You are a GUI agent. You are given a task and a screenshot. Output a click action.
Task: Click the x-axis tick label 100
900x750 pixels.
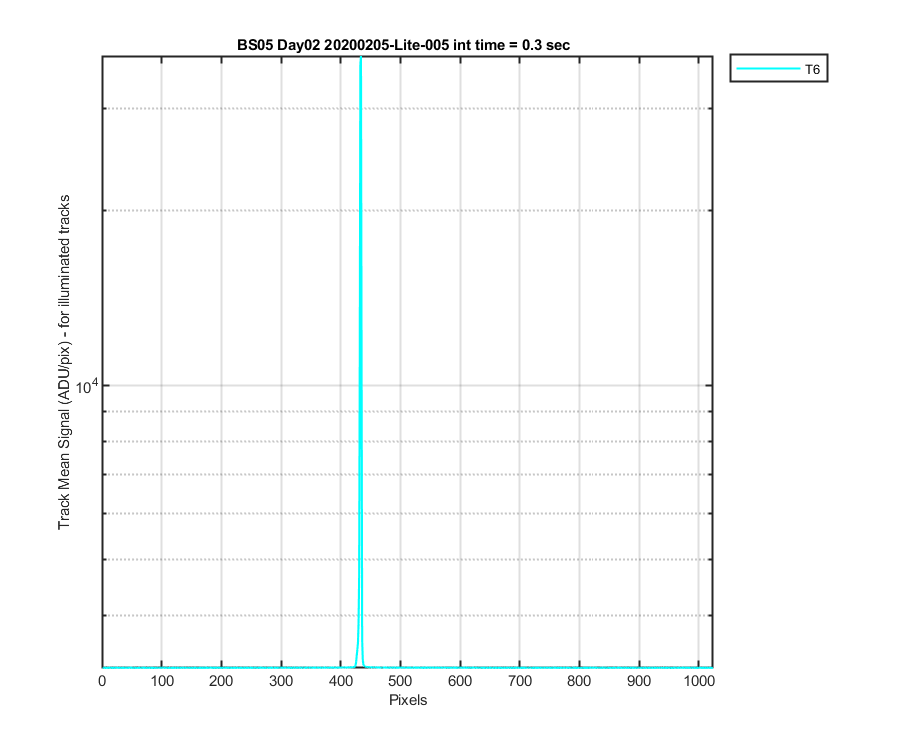[162, 681]
